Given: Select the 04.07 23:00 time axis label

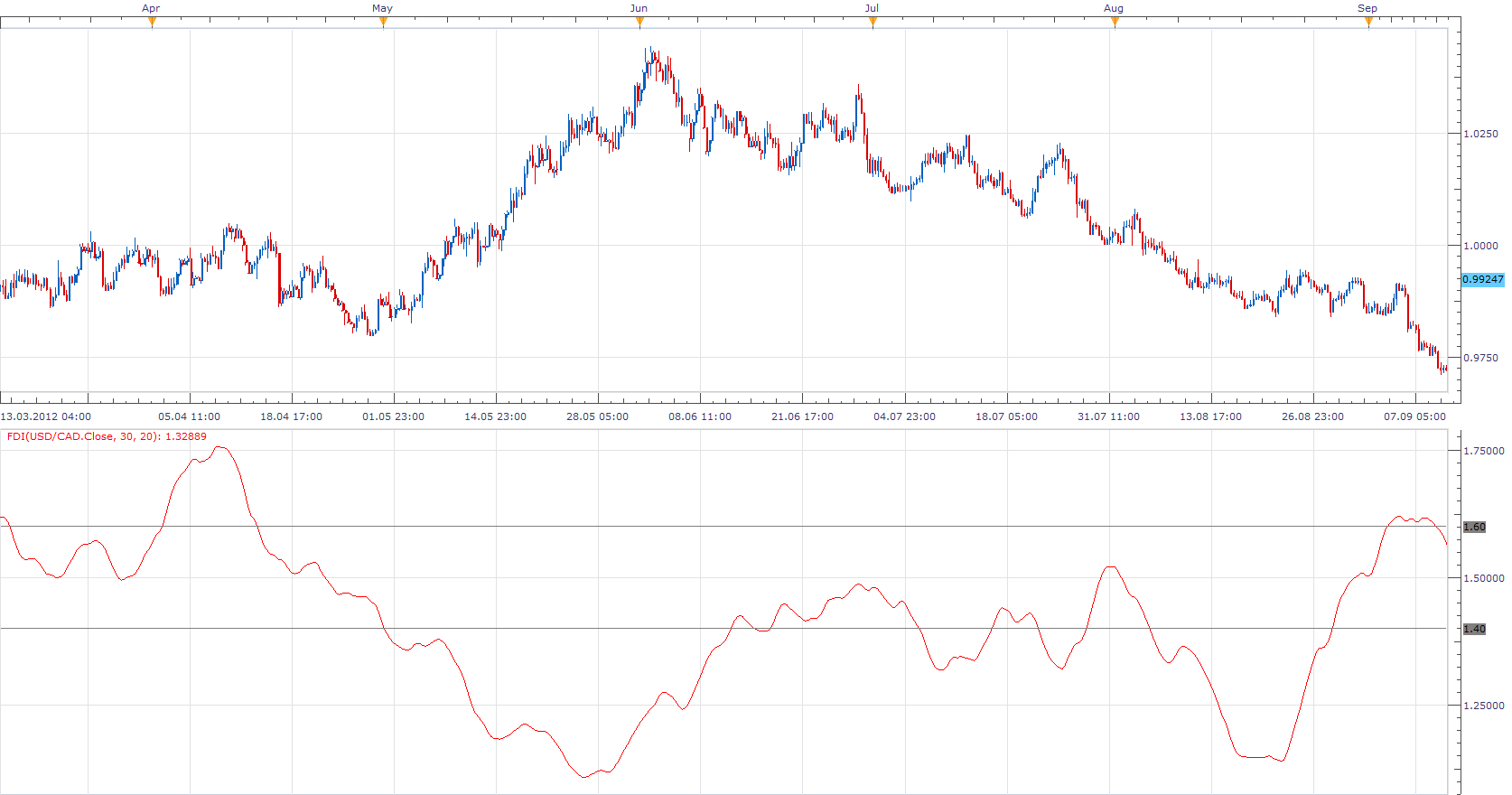Looking at the screenshot, I should [x=904, y=416].
